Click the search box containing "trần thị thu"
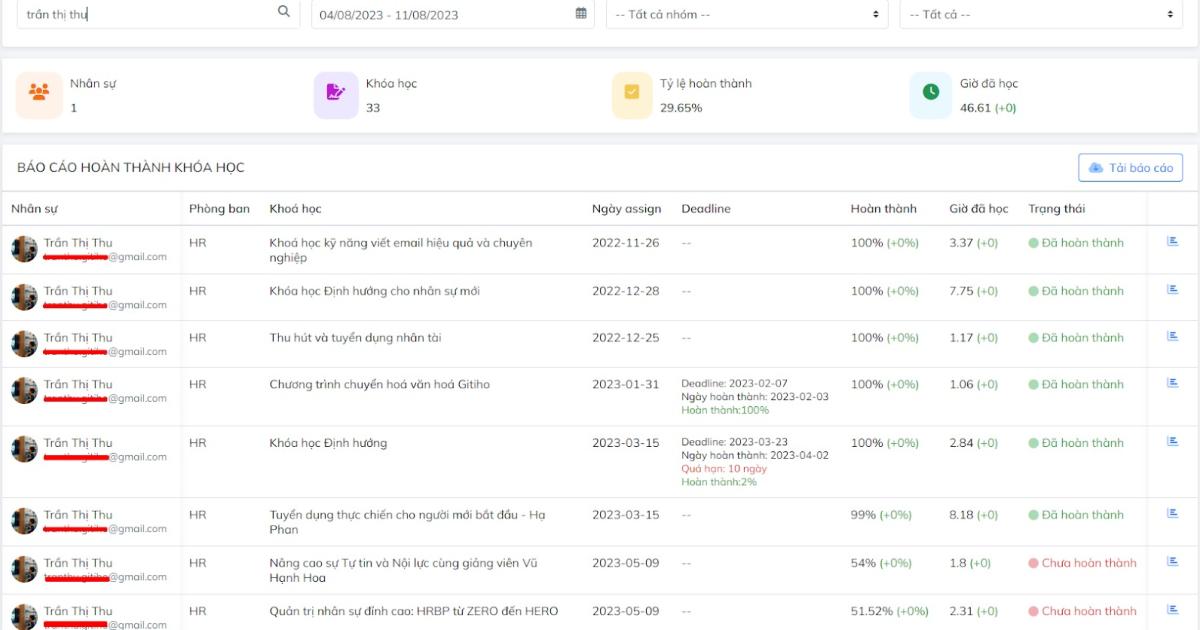Viewport: 1200px width, 630px height. coord(150,14)
